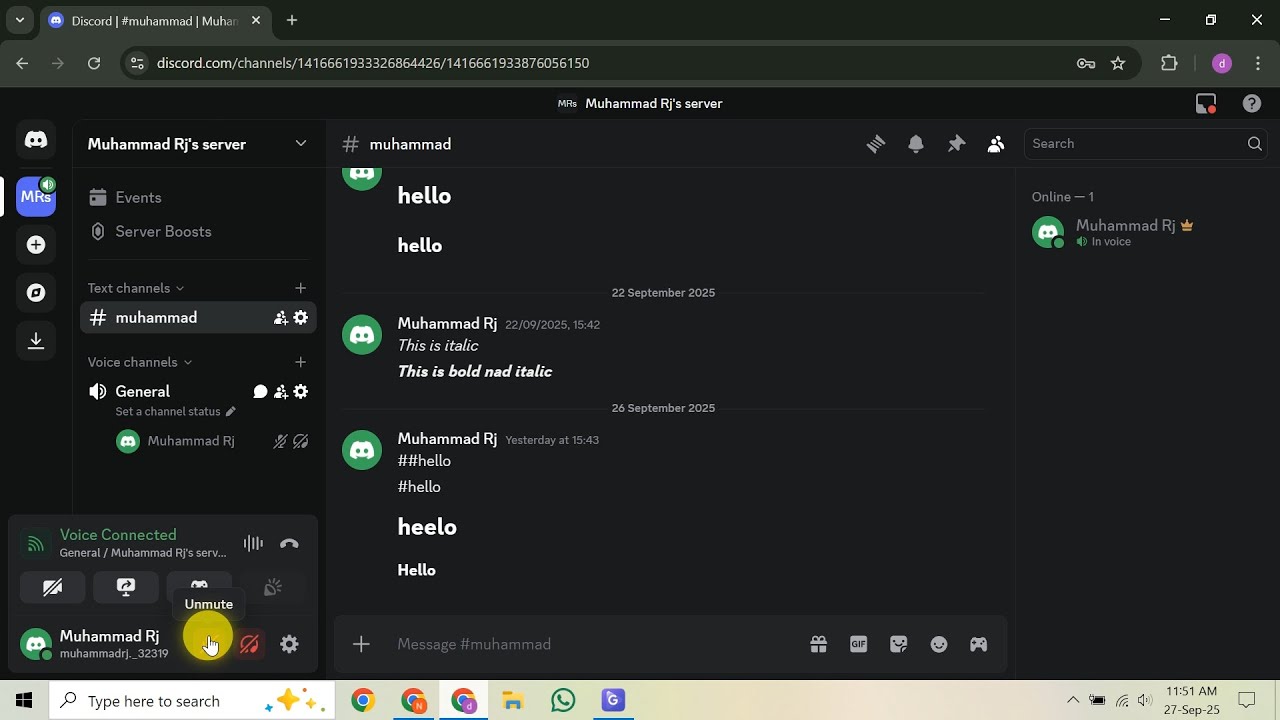This screenshot has height=720, width=1280.
Task: Open Discord Direct Messages home icon
Action: 36,140
